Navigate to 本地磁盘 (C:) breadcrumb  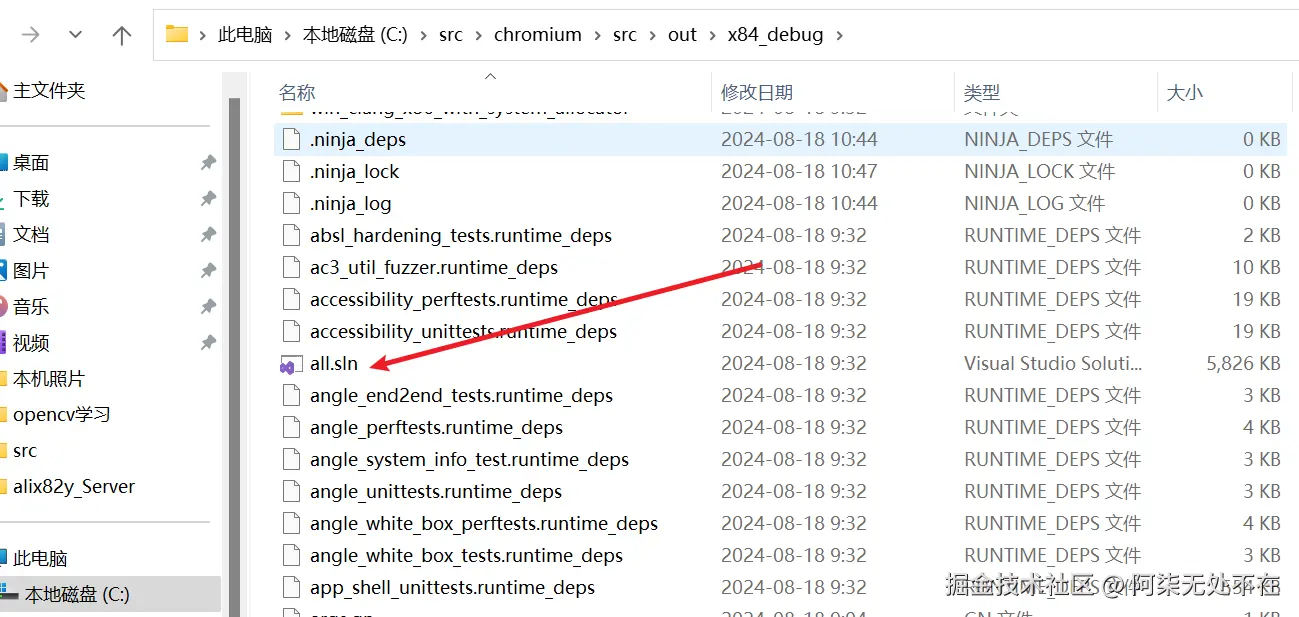pyautogui.click(x=355, y=35)
